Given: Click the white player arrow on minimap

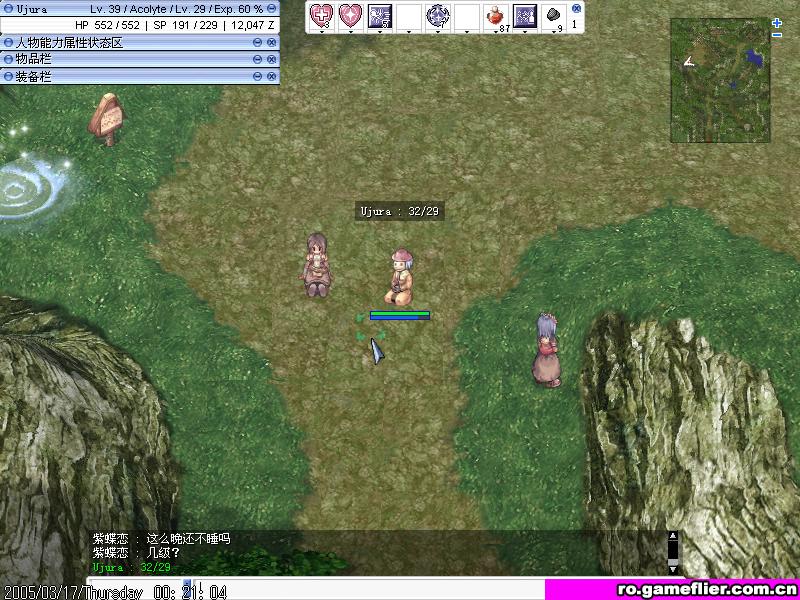Looking at the screenshot, I should point(689,62).
